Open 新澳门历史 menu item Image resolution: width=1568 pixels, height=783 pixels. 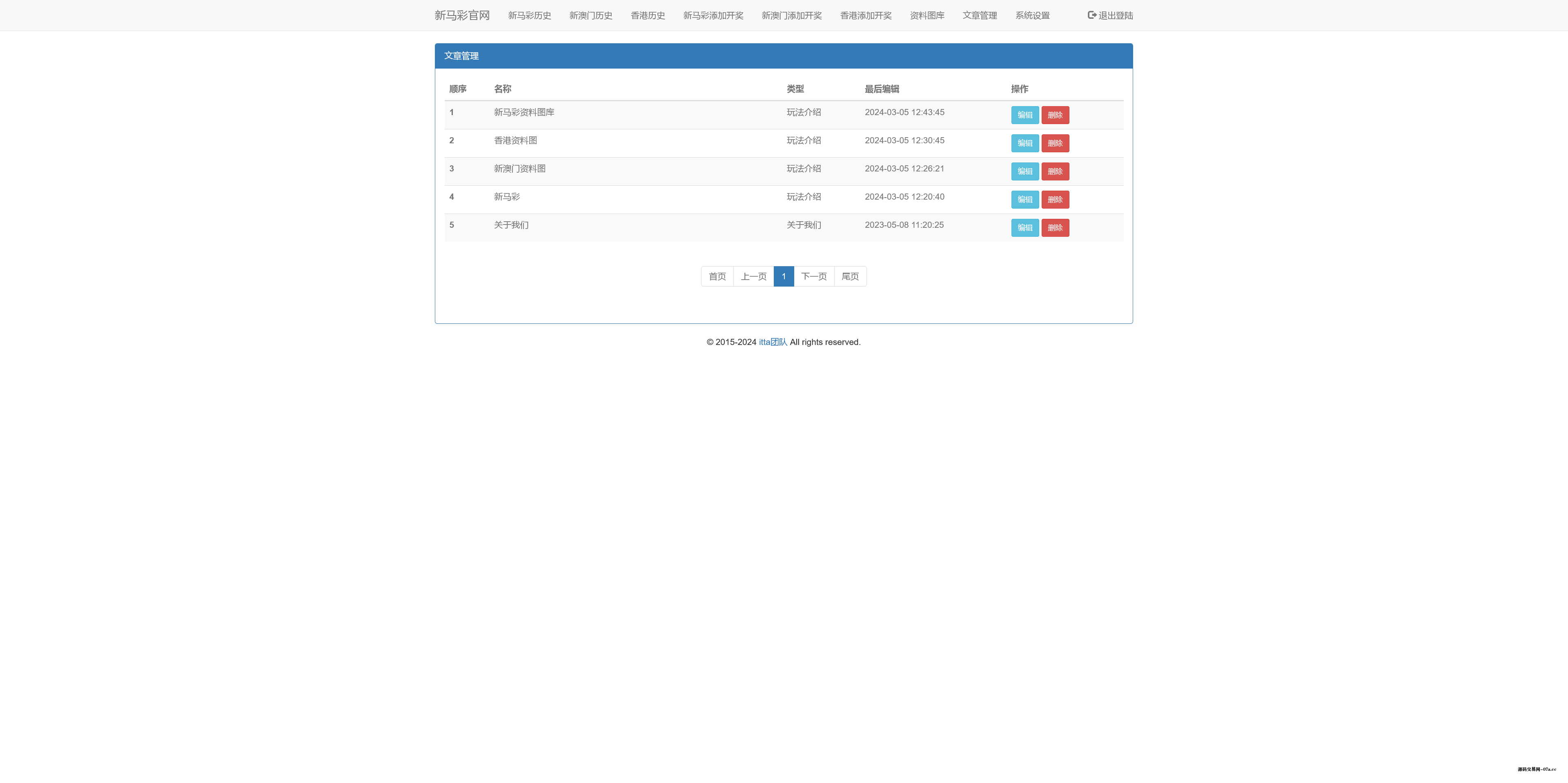[x=590, y=15]
